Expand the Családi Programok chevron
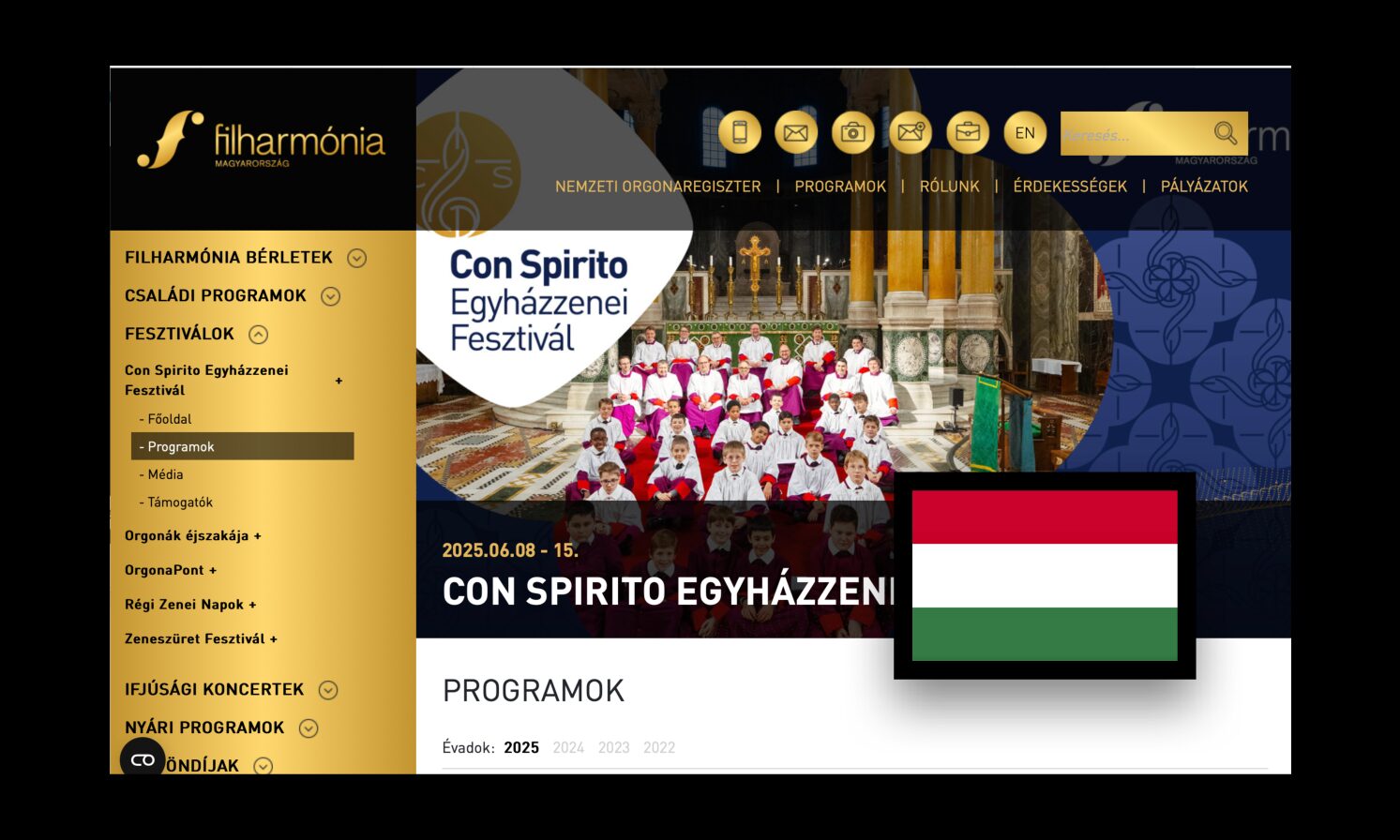 tap(330, 296)
